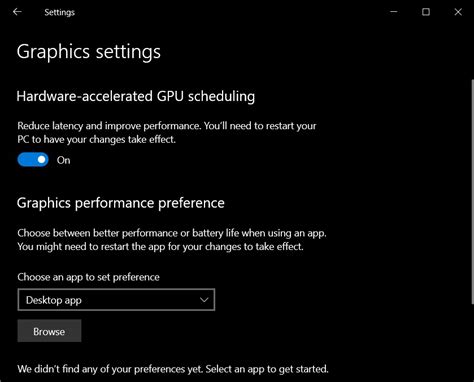Go back using the arrow icon

tap(17, 12)
